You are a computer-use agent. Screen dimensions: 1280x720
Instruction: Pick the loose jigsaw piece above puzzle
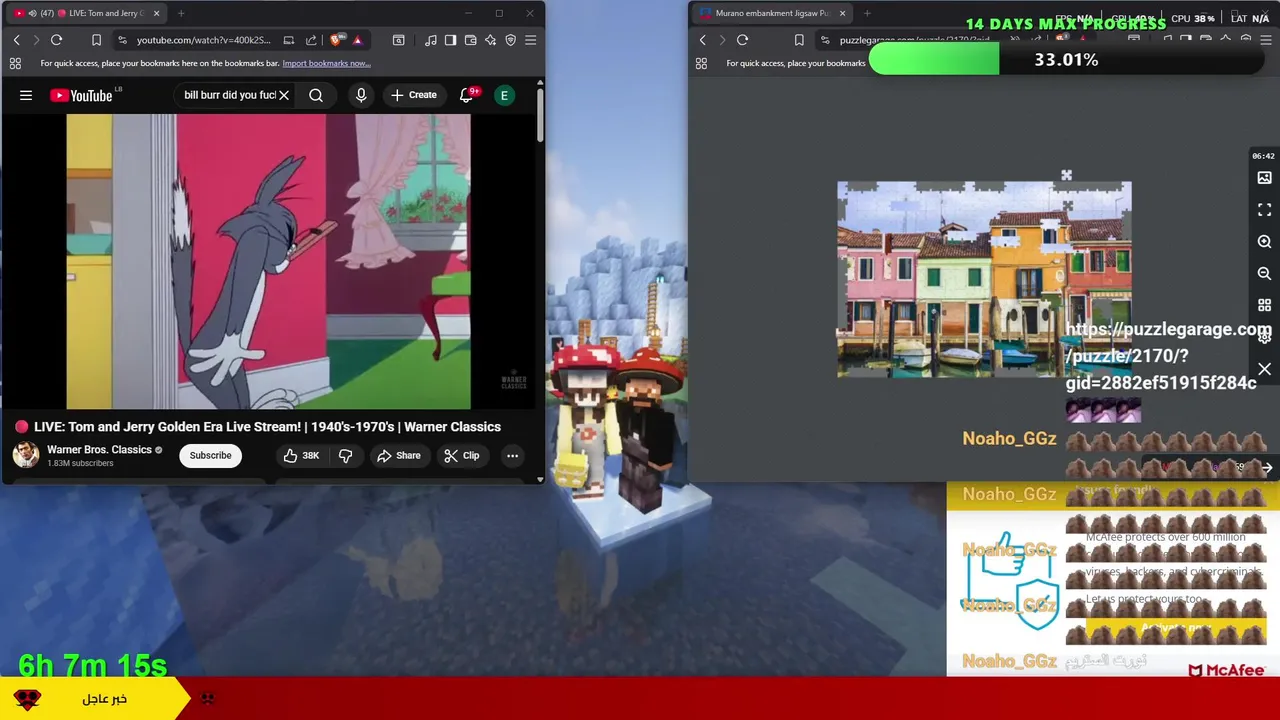[1066, 176]
